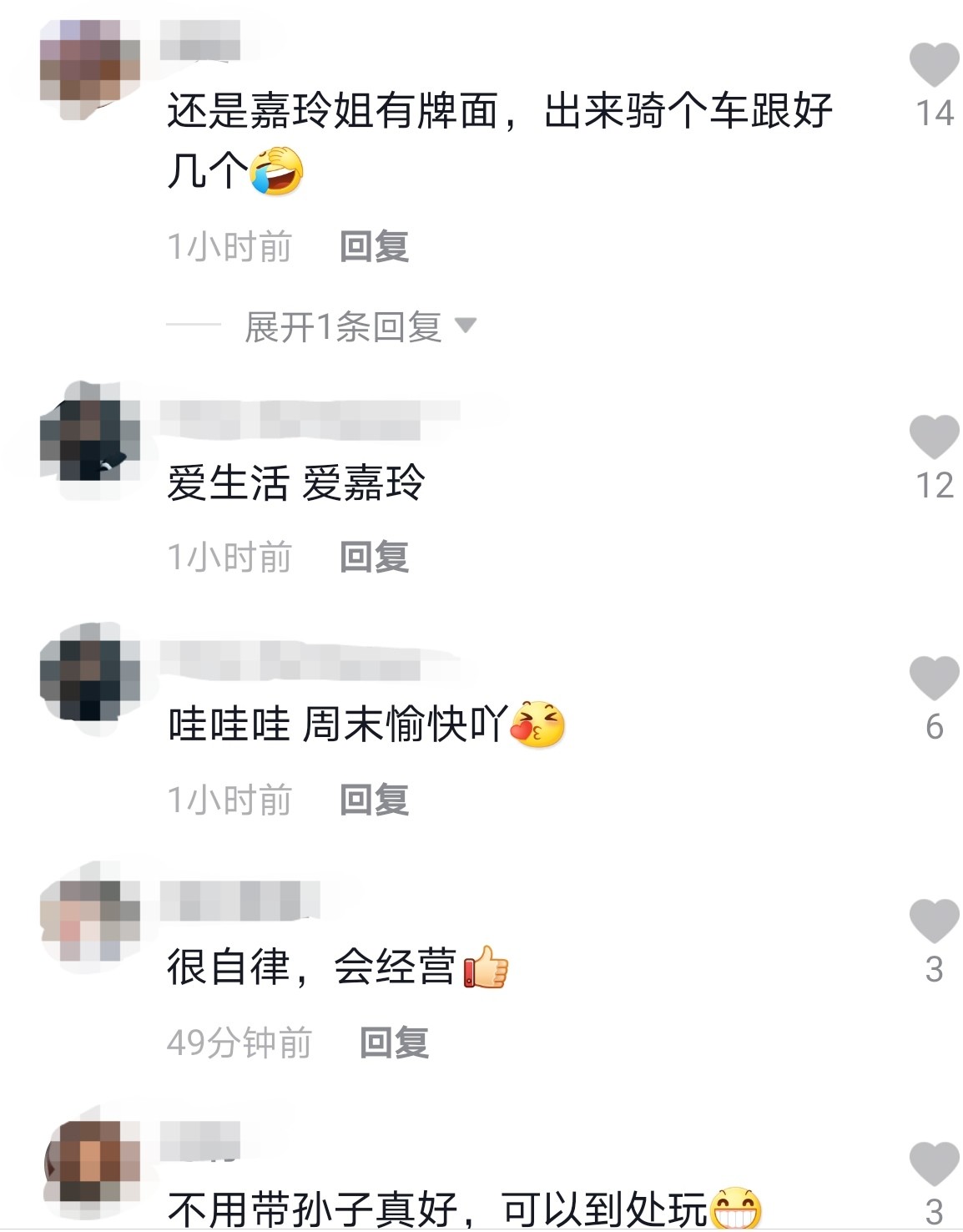The image size is (963, 1232).
Task: Click the dropdown arrow beside 展开1条回复
Action: (x=466, y=326)
